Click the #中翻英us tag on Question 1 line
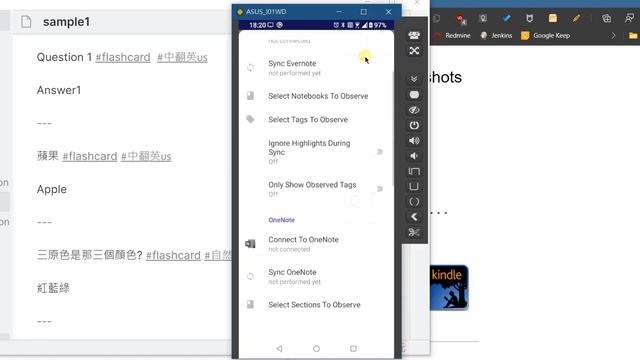Viewport: 640px width, 360px height. click(182, 58)
